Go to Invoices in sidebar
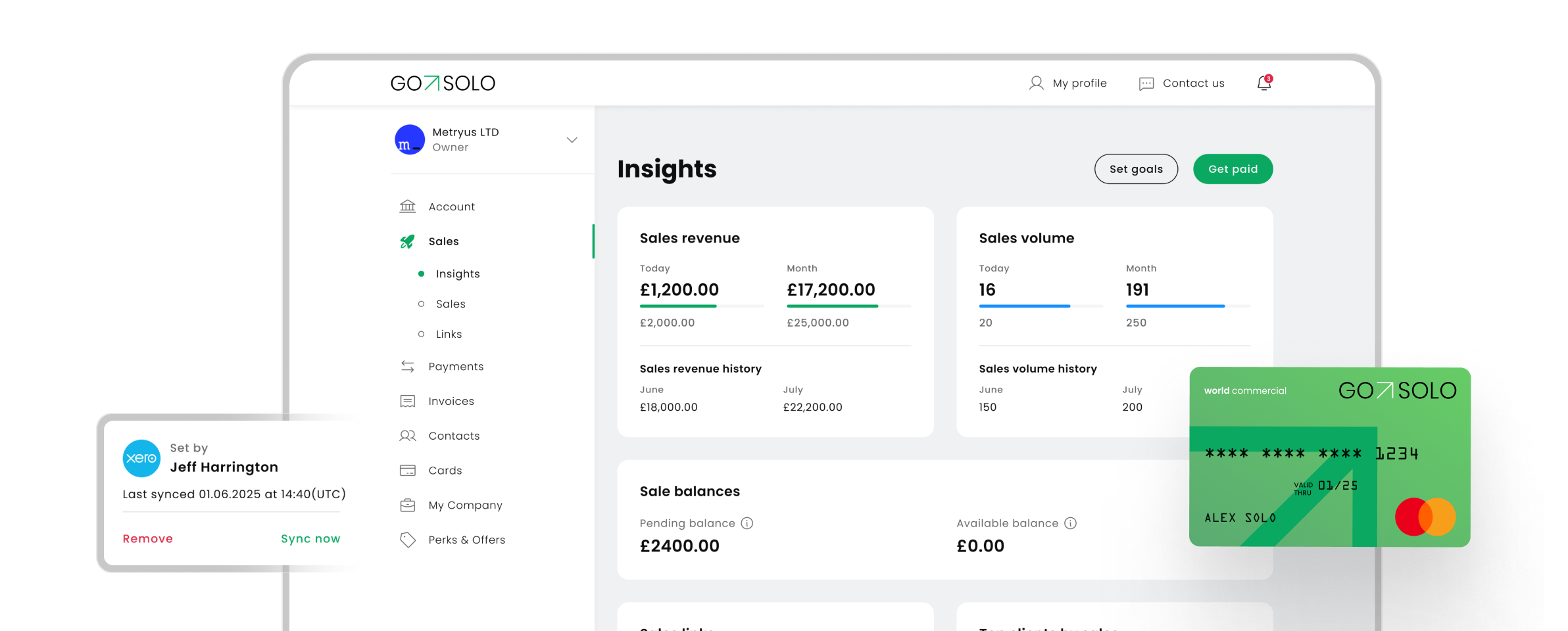This screenshot has width=1568, height=631. (451, 401)
